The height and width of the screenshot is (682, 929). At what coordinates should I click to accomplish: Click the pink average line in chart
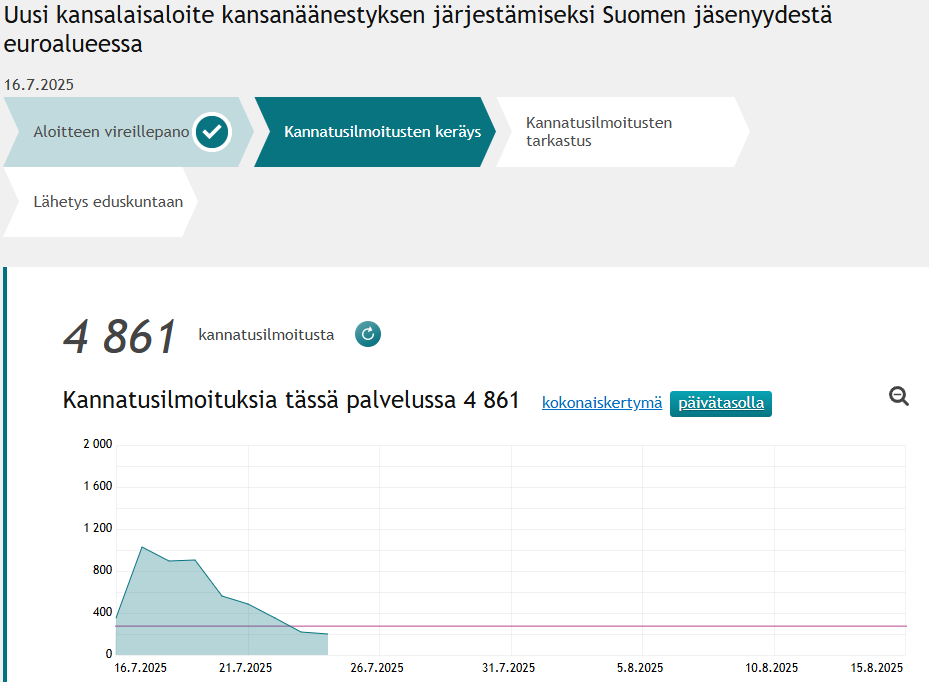[511, 626]
